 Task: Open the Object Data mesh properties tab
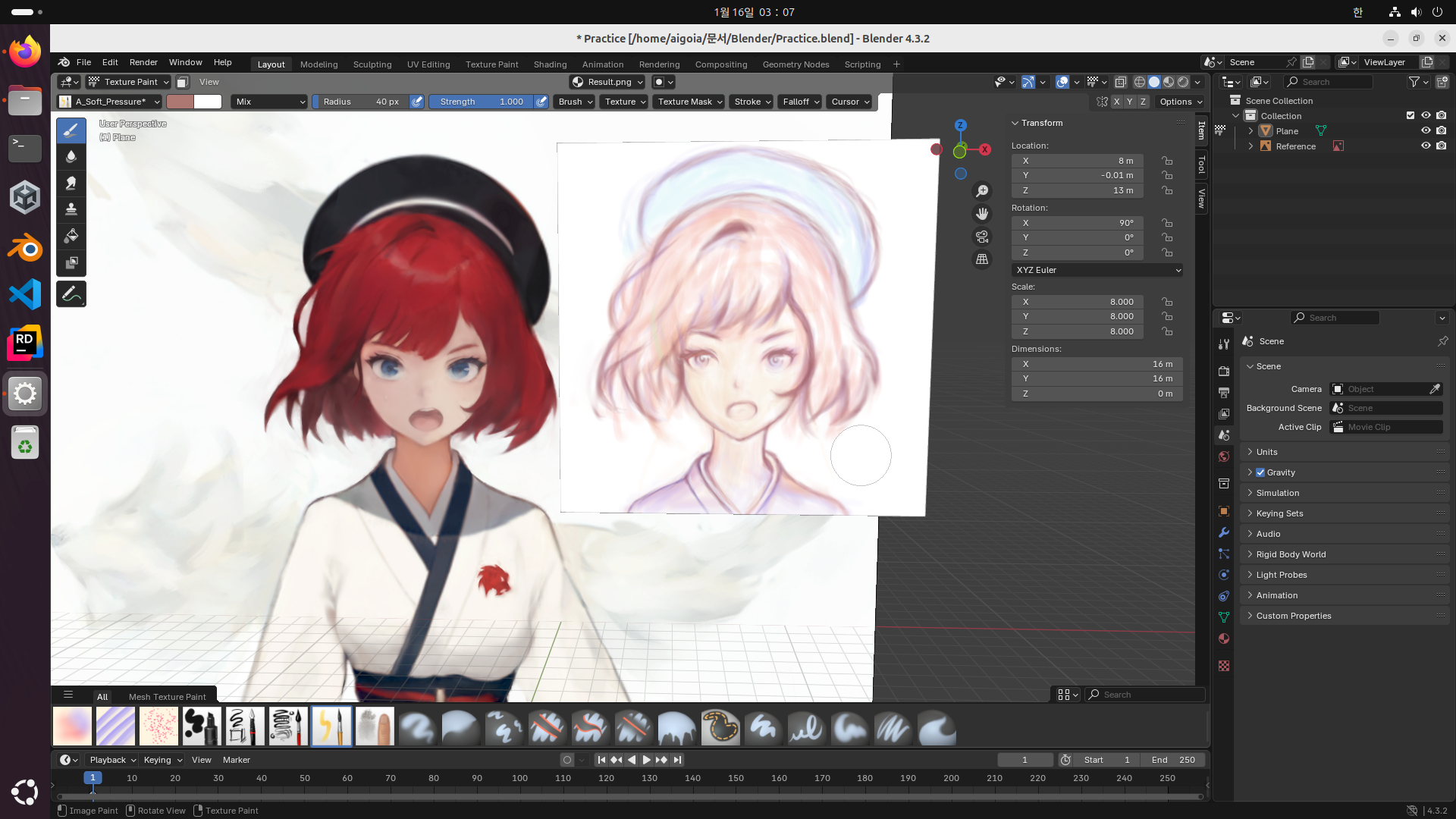pos(1223,617)
